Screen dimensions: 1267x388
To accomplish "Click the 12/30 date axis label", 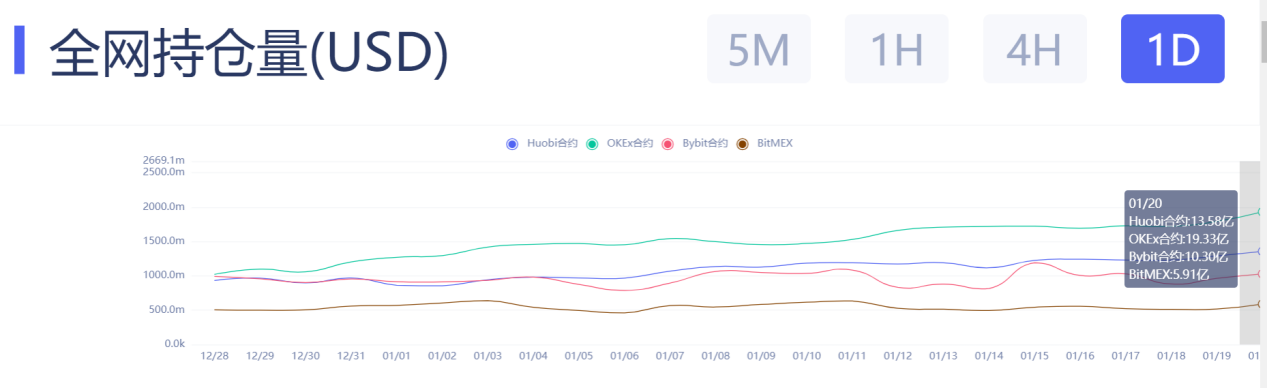I will coord(306,356).
